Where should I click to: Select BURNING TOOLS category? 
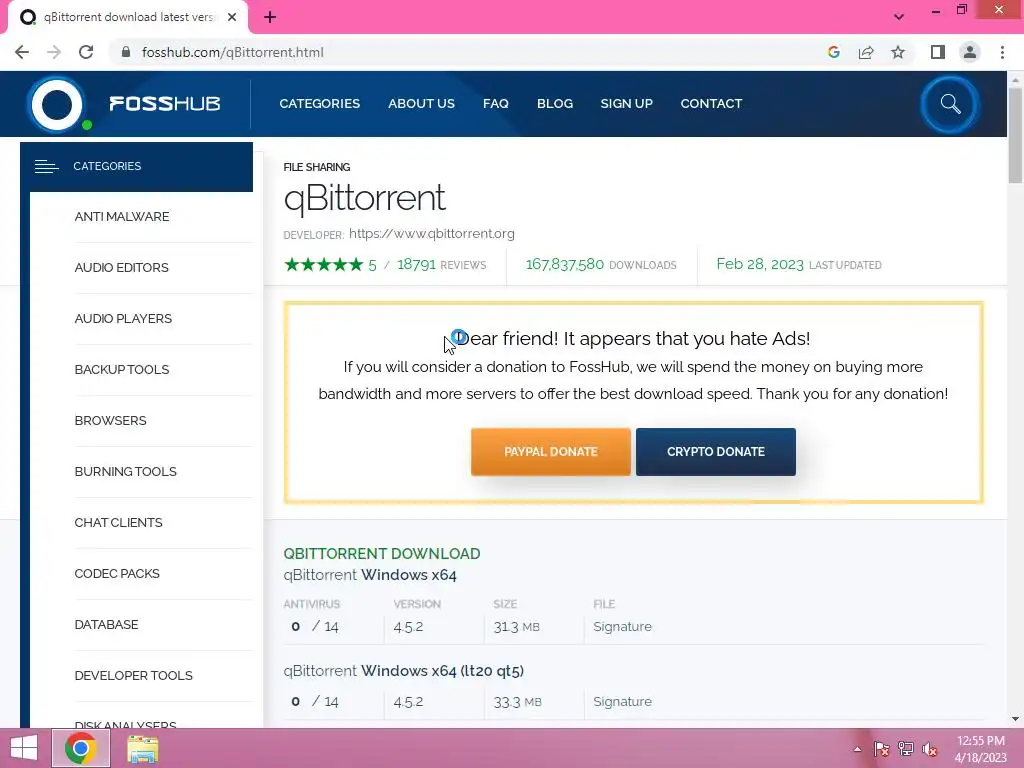(x=125, y=472)
